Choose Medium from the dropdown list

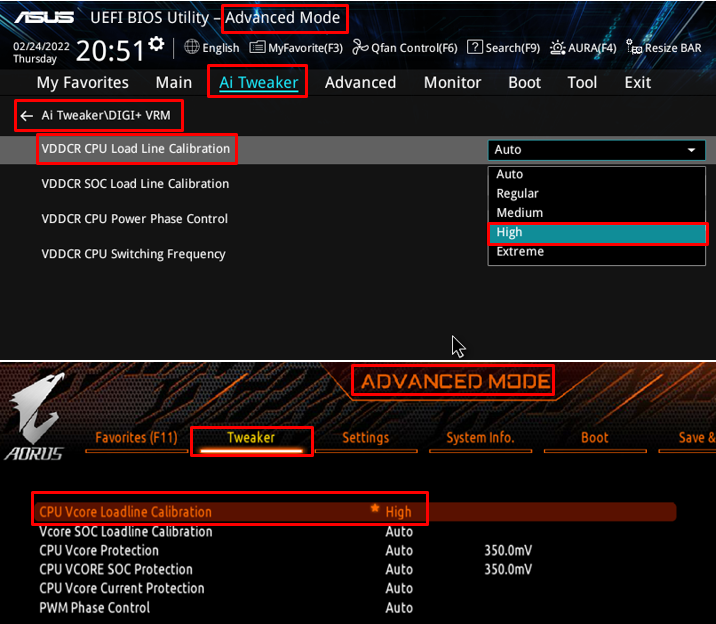pyautogui.click(x=596, y=213)
